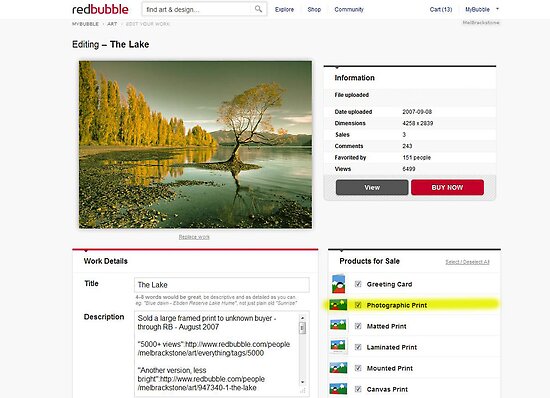Expand the MyBubble dropdown arrow
550x398 pixels.
(x=497, y=9)
